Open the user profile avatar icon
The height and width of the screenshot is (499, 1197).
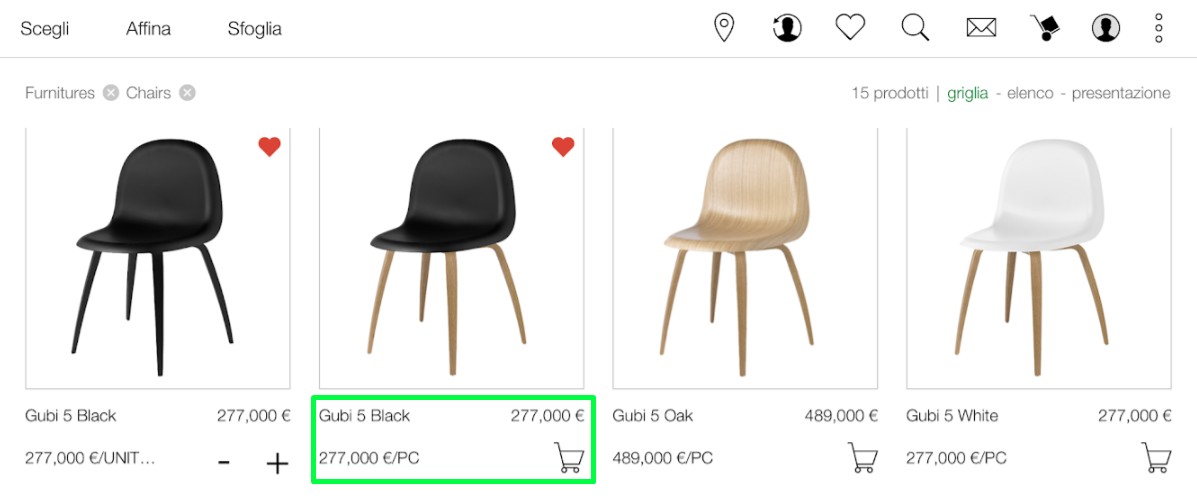coord(1105,28)
